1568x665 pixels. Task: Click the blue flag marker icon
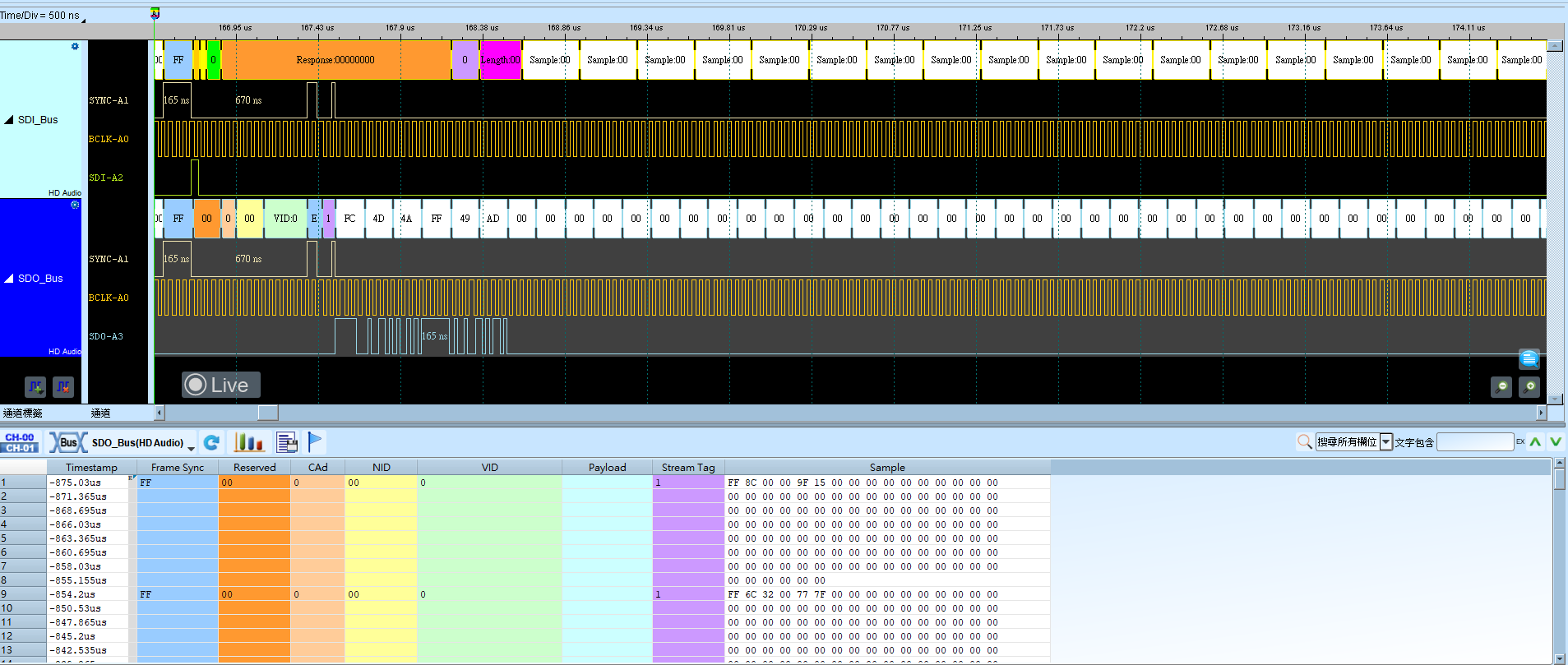pos(315,442)
